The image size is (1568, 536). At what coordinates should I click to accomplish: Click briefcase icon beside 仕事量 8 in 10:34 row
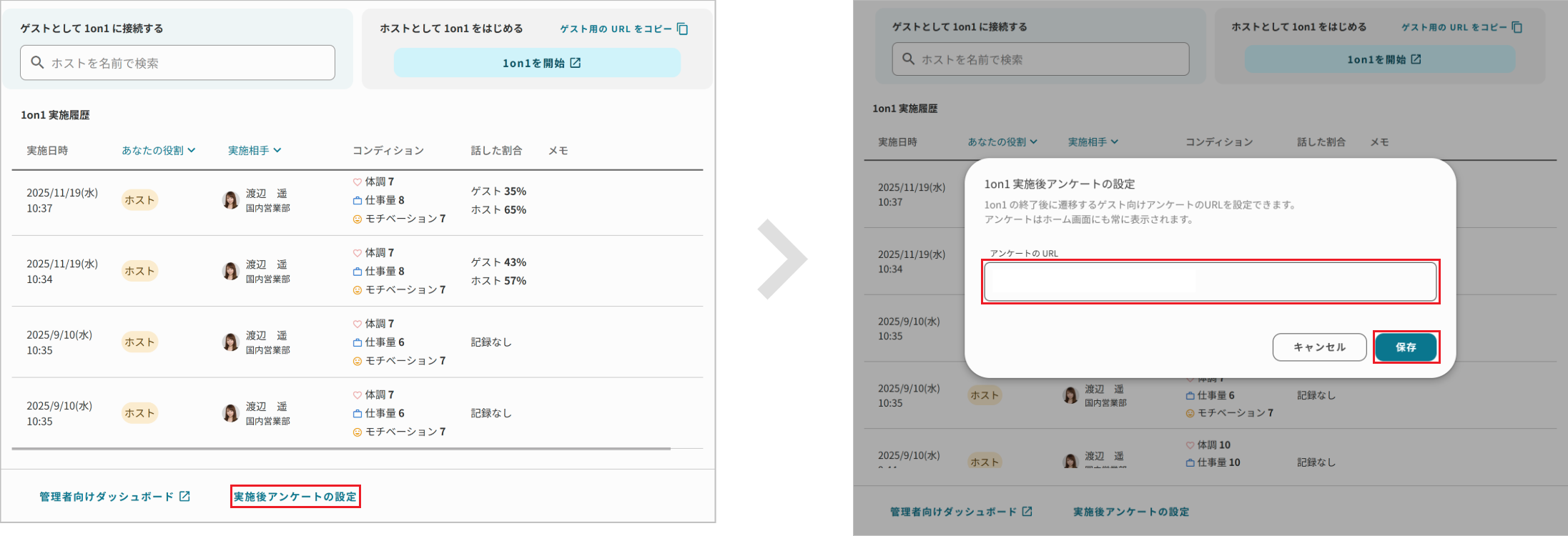tap(358, 272)
